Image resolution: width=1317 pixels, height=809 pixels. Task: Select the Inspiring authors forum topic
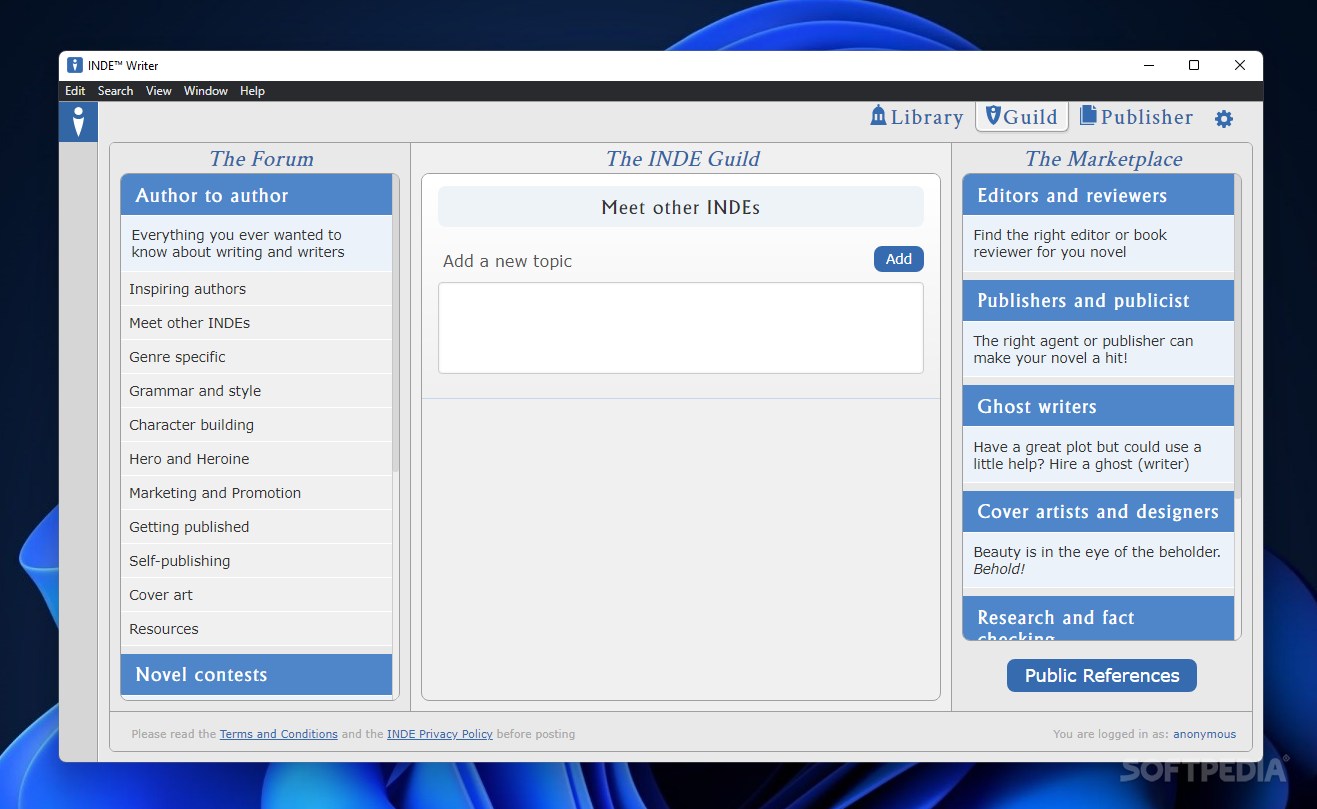[256, 289]
